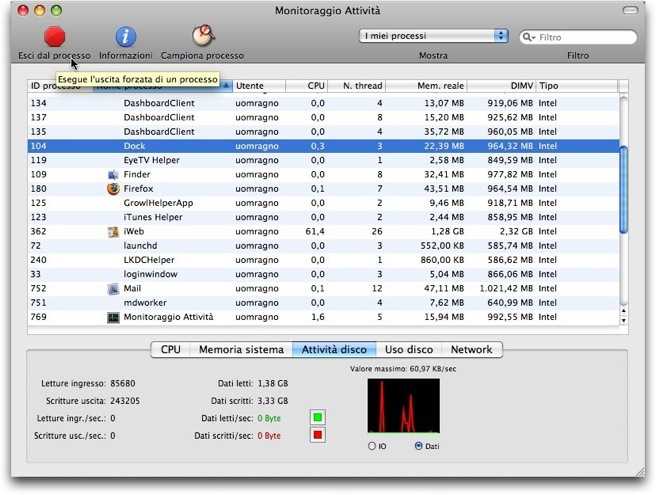
Task: Sort by the DIMV column header
Action: point(501,86)
